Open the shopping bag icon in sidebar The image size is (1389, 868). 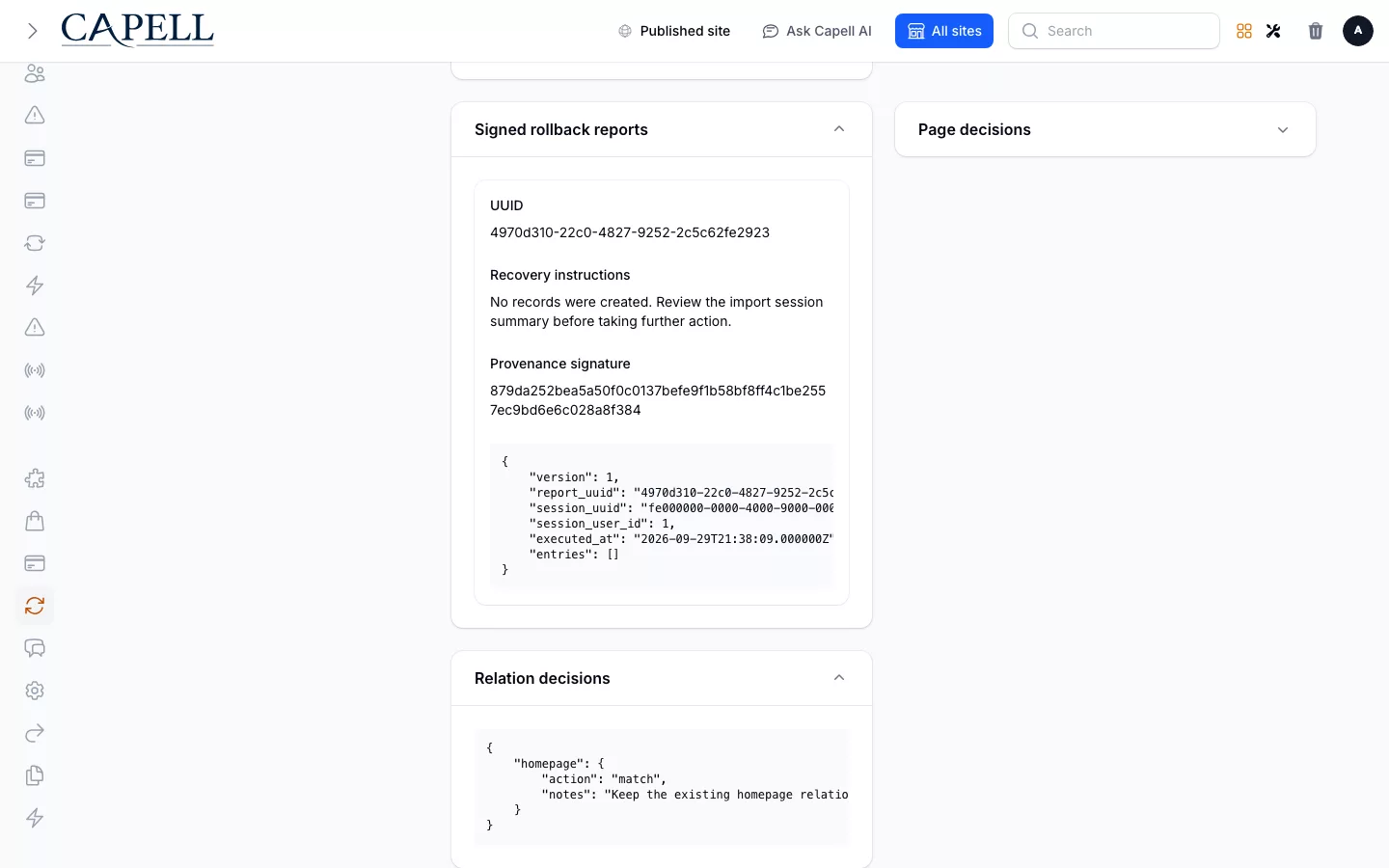(35, 521)
